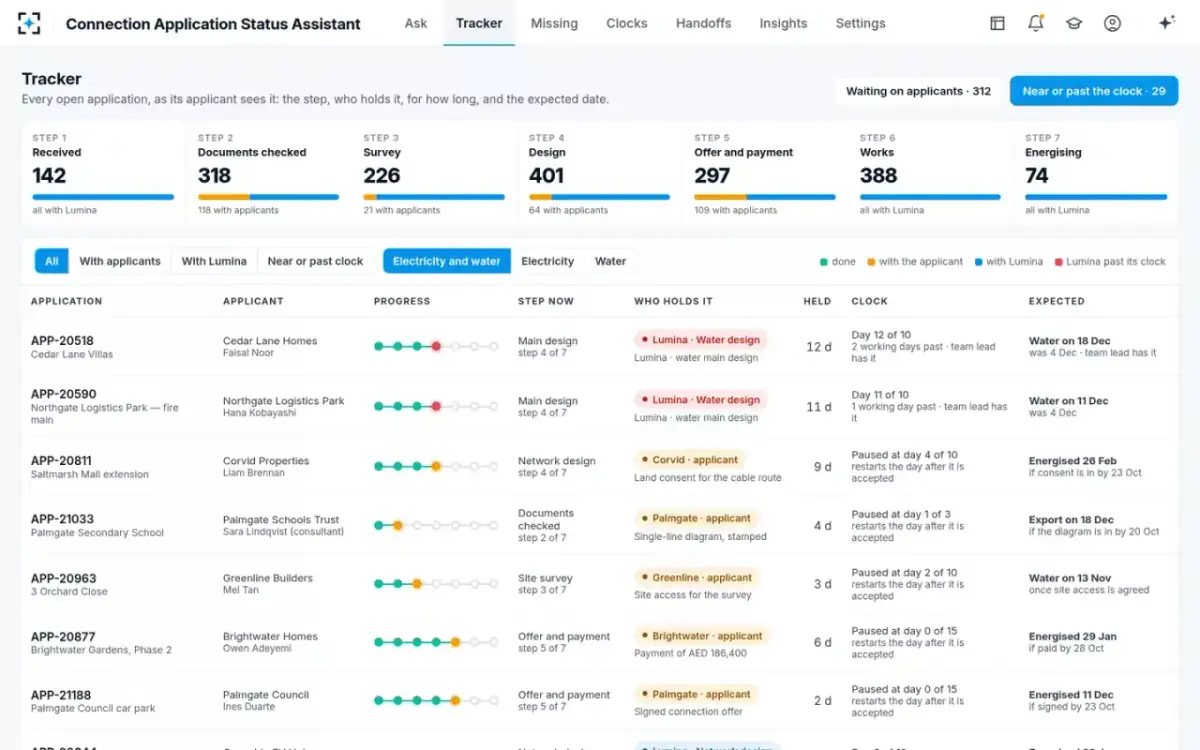Open the user profile icon
1200x750 pixels.
pyautogui.click(x=1112, y=23)
